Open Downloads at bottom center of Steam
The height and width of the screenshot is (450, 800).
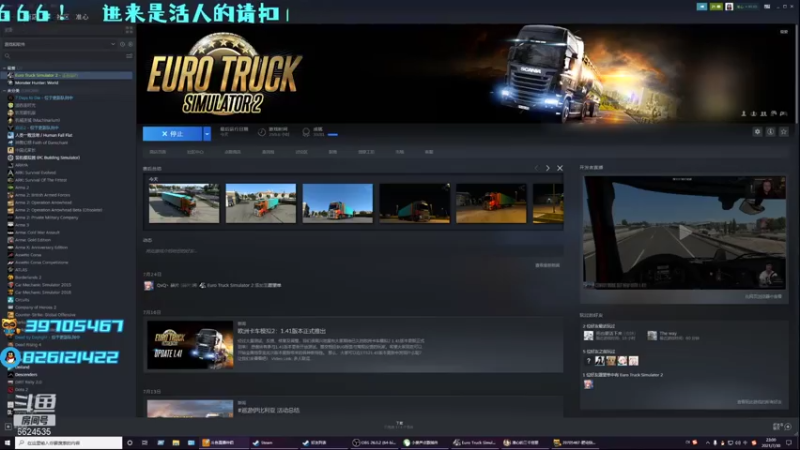pyautogui.click(x=399, y=424)
